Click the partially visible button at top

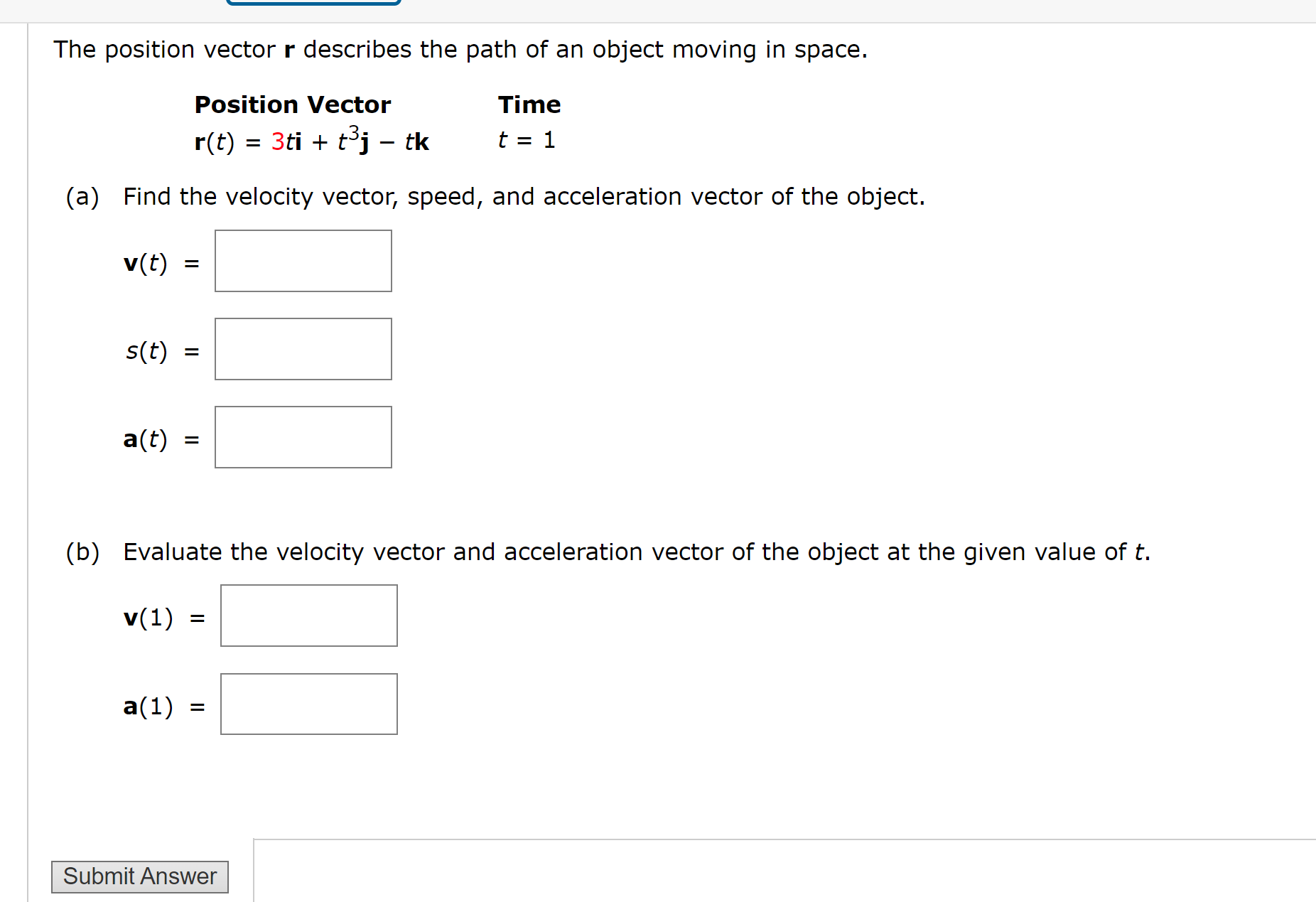[x=313, y=3]
